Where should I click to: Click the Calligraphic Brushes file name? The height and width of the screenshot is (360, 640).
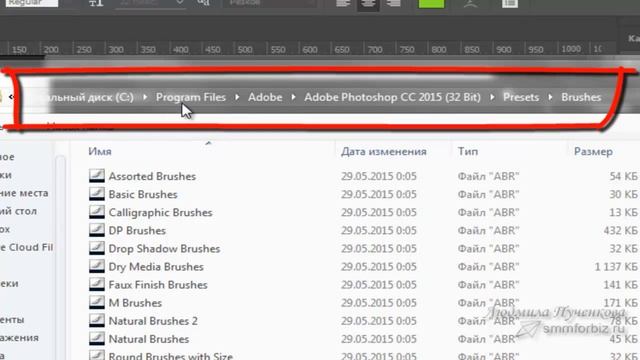click(160, 213)
